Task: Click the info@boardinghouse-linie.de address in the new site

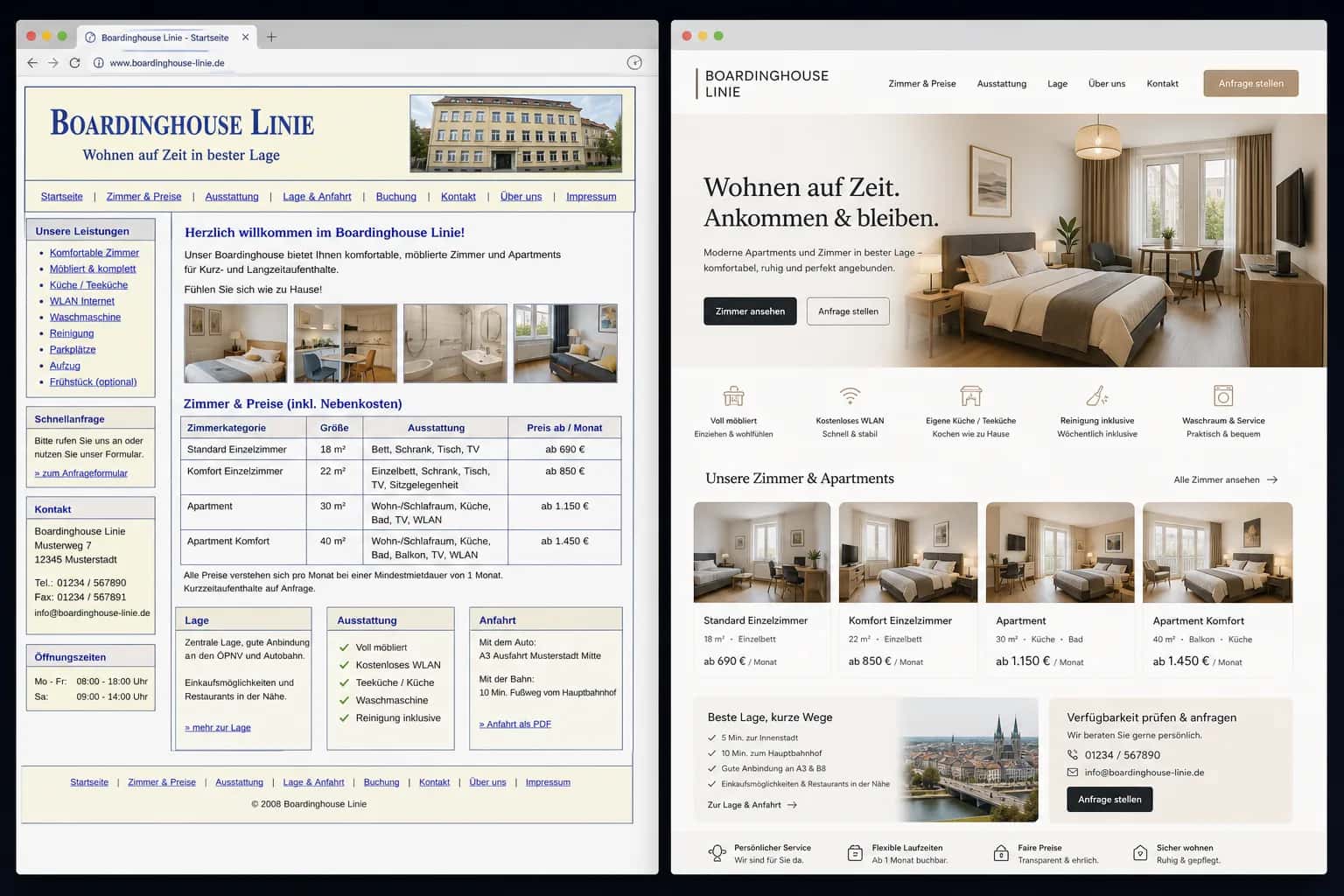Action: (x=1144, y=773)
